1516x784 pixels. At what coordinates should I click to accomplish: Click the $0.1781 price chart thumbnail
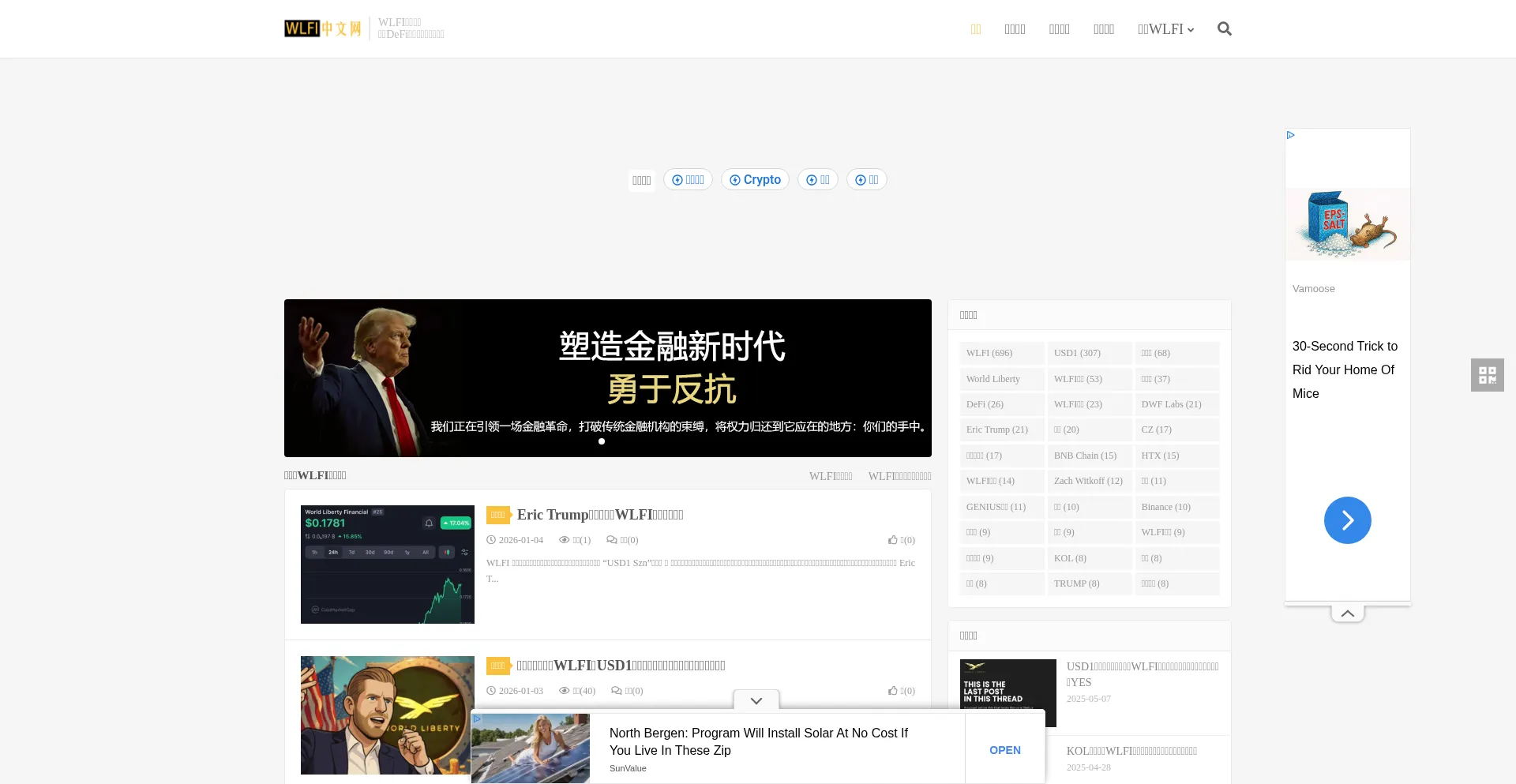(x=387, y=564)
